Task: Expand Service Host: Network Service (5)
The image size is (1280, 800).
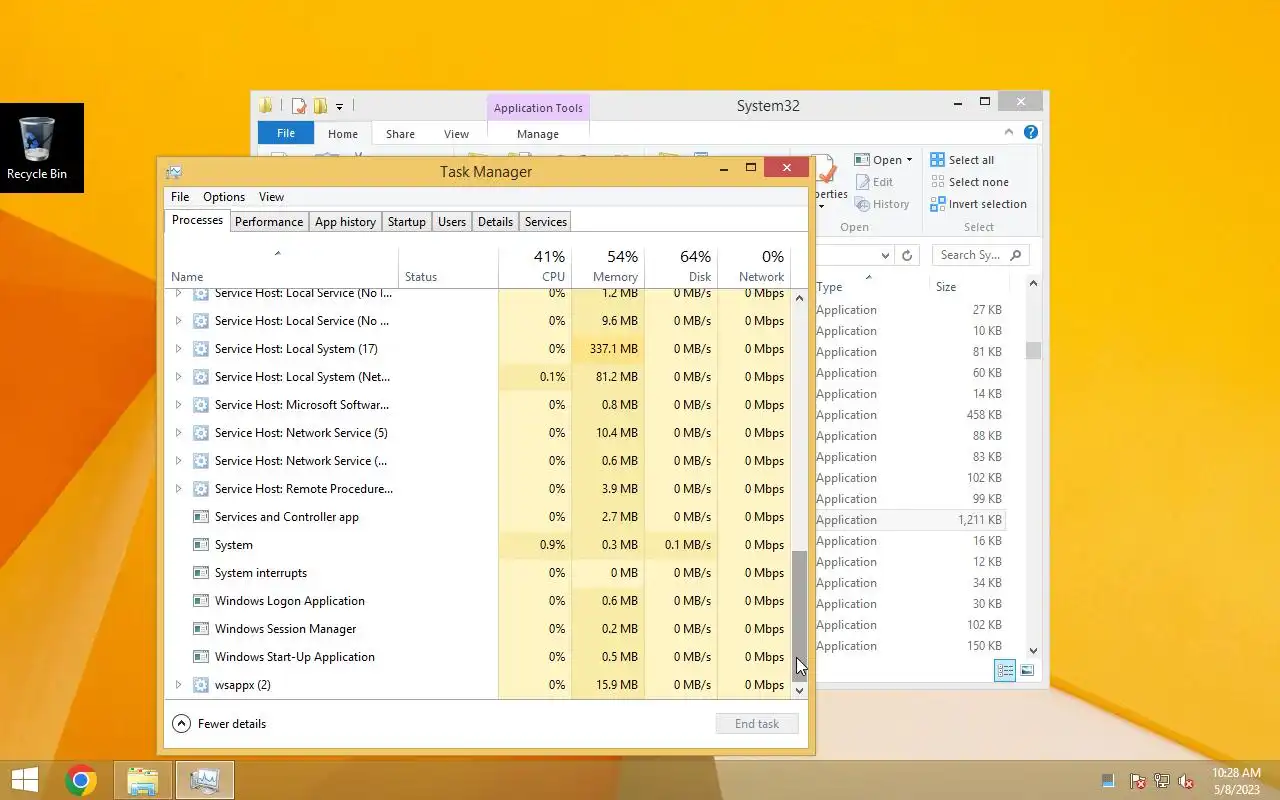Action: 179,433
